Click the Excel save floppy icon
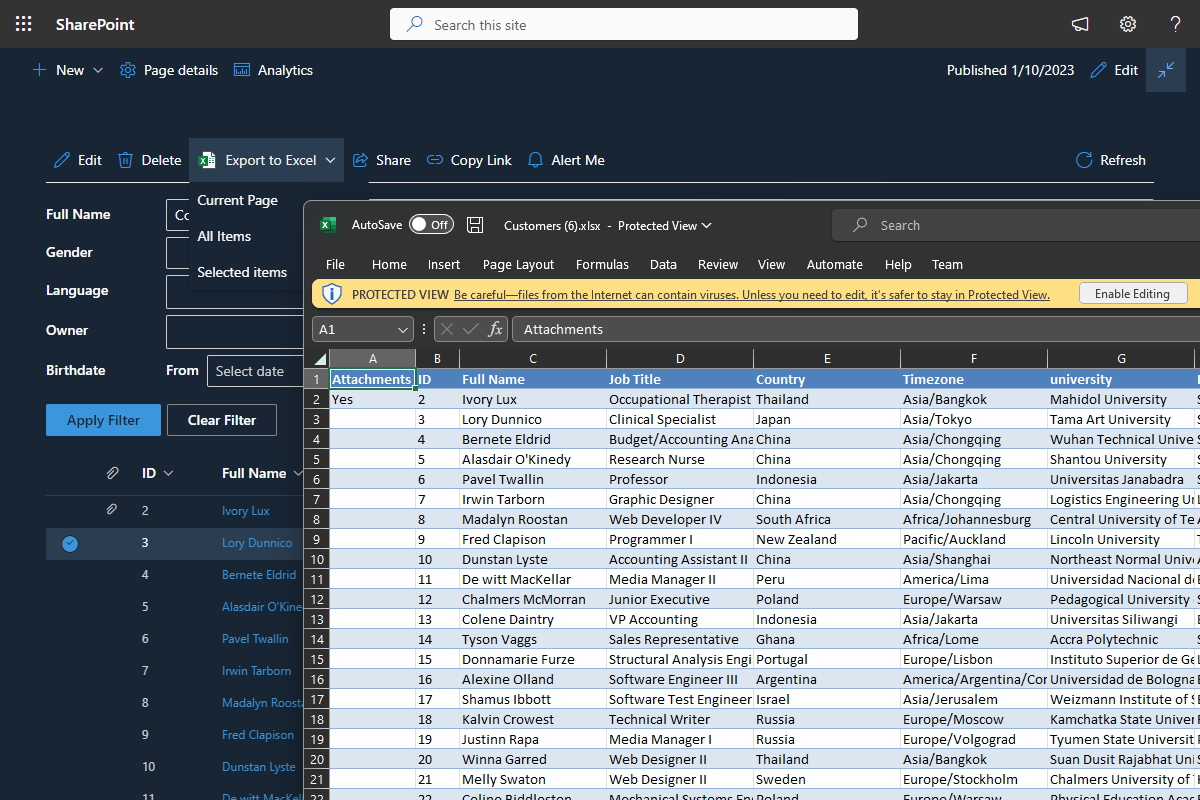 tap(476, 225)
